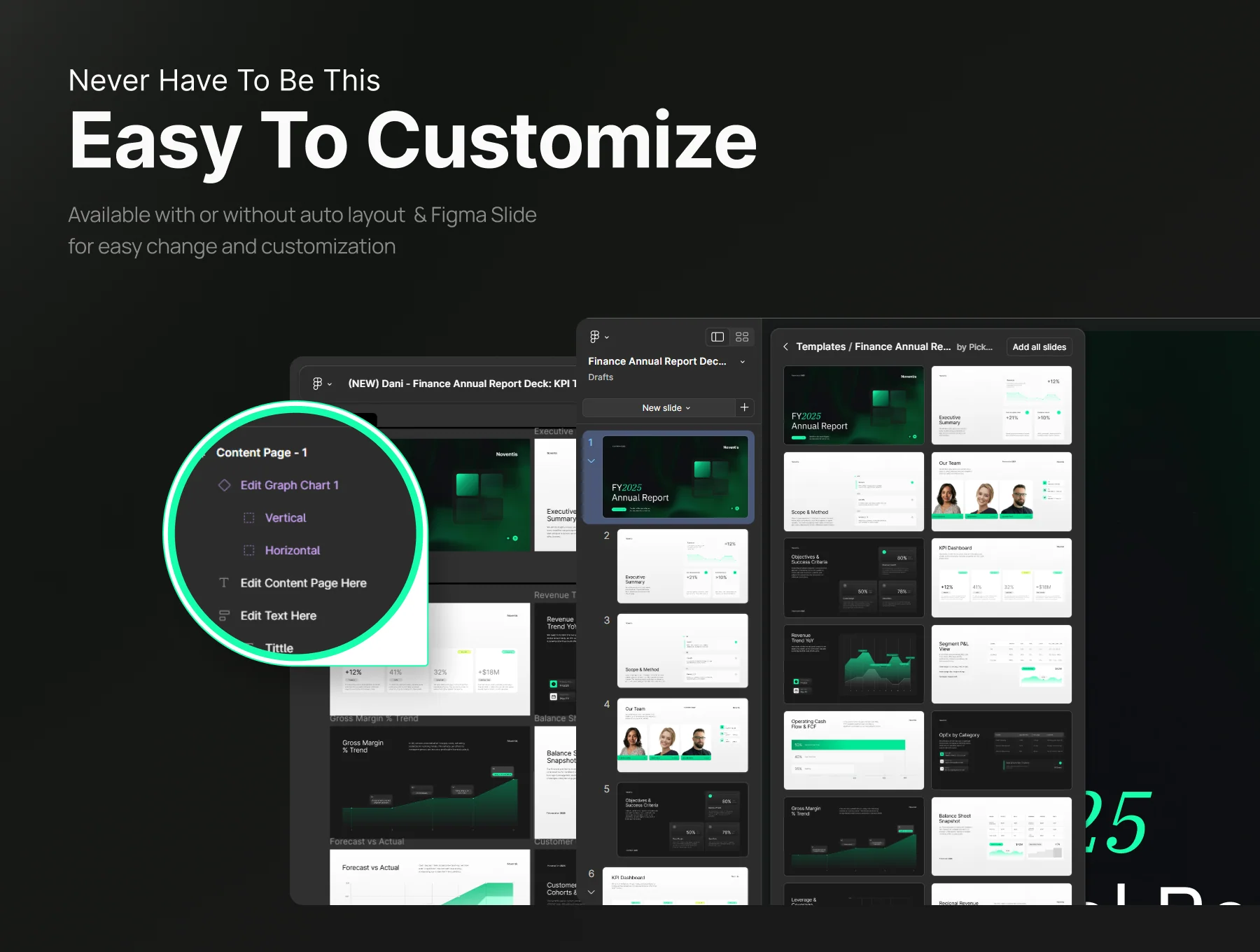Expand the Finance Annual Report Dec file menu
This screenshot has width=1260, height=952.
(743, 362)
